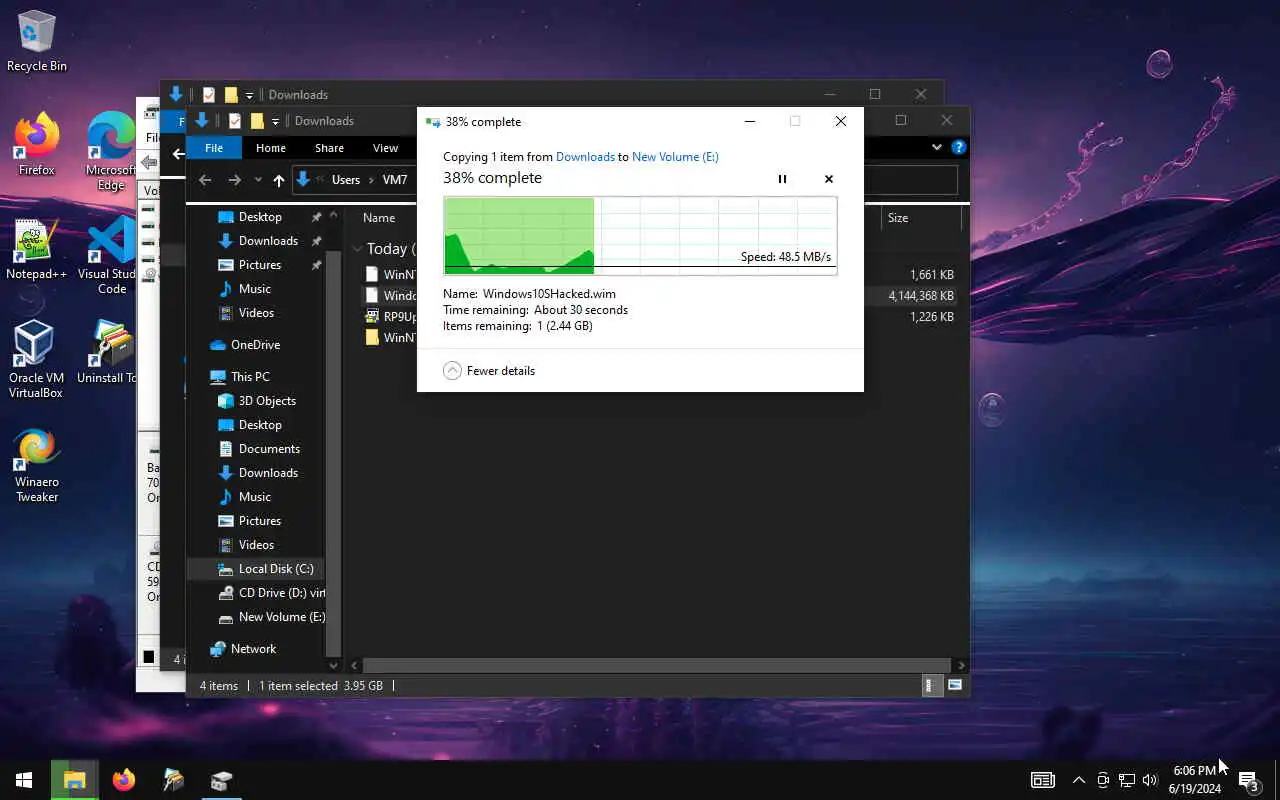Open File Explorer from the taskbar

[x=74, y=780]
